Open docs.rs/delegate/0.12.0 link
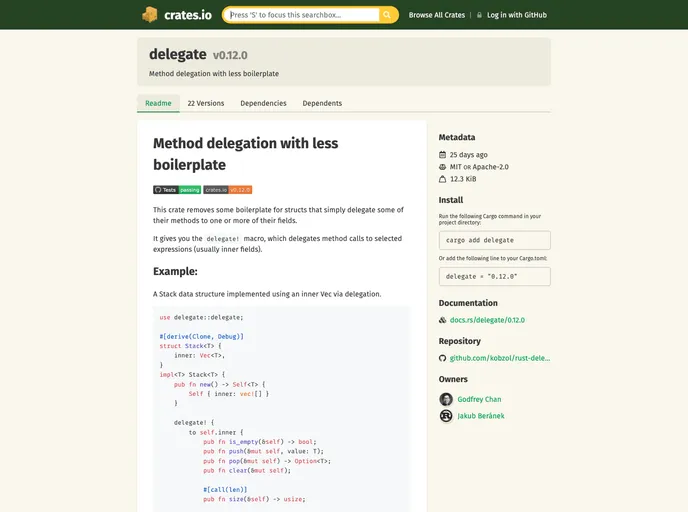This screenshot has height=512, width=688. tap(487, 320)
